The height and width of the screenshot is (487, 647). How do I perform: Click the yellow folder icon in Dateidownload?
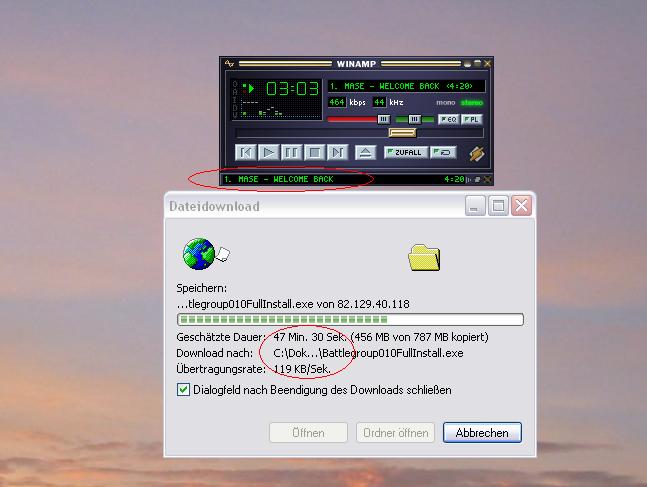424,258
